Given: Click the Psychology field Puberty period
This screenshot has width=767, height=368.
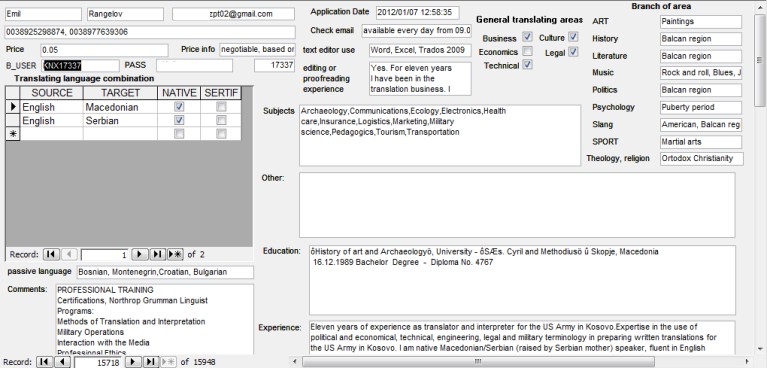Looking at the screenshot, I should coord(700,108).
